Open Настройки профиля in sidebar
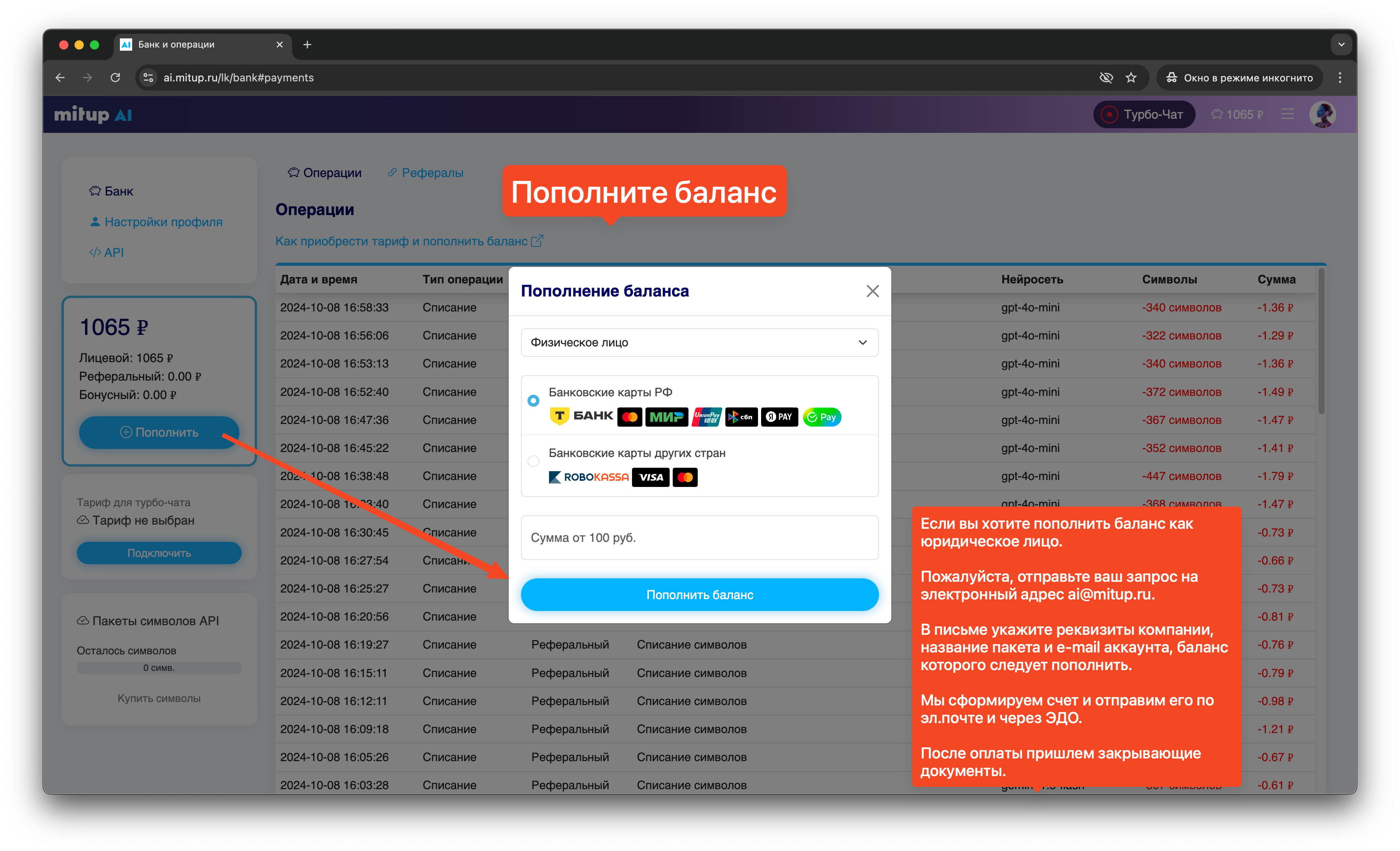The image size is (1400, 851). point(163,222)
